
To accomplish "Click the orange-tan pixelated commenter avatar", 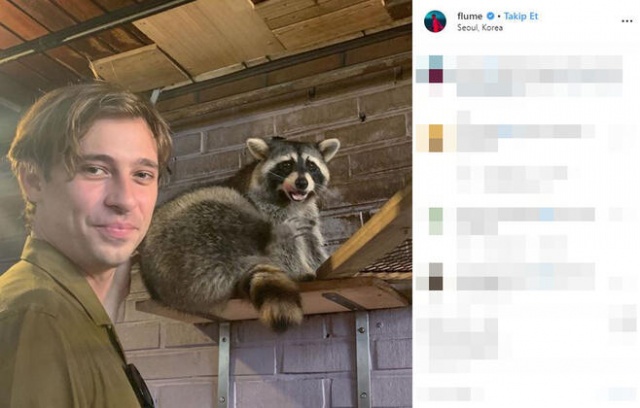I will point(436,138).
